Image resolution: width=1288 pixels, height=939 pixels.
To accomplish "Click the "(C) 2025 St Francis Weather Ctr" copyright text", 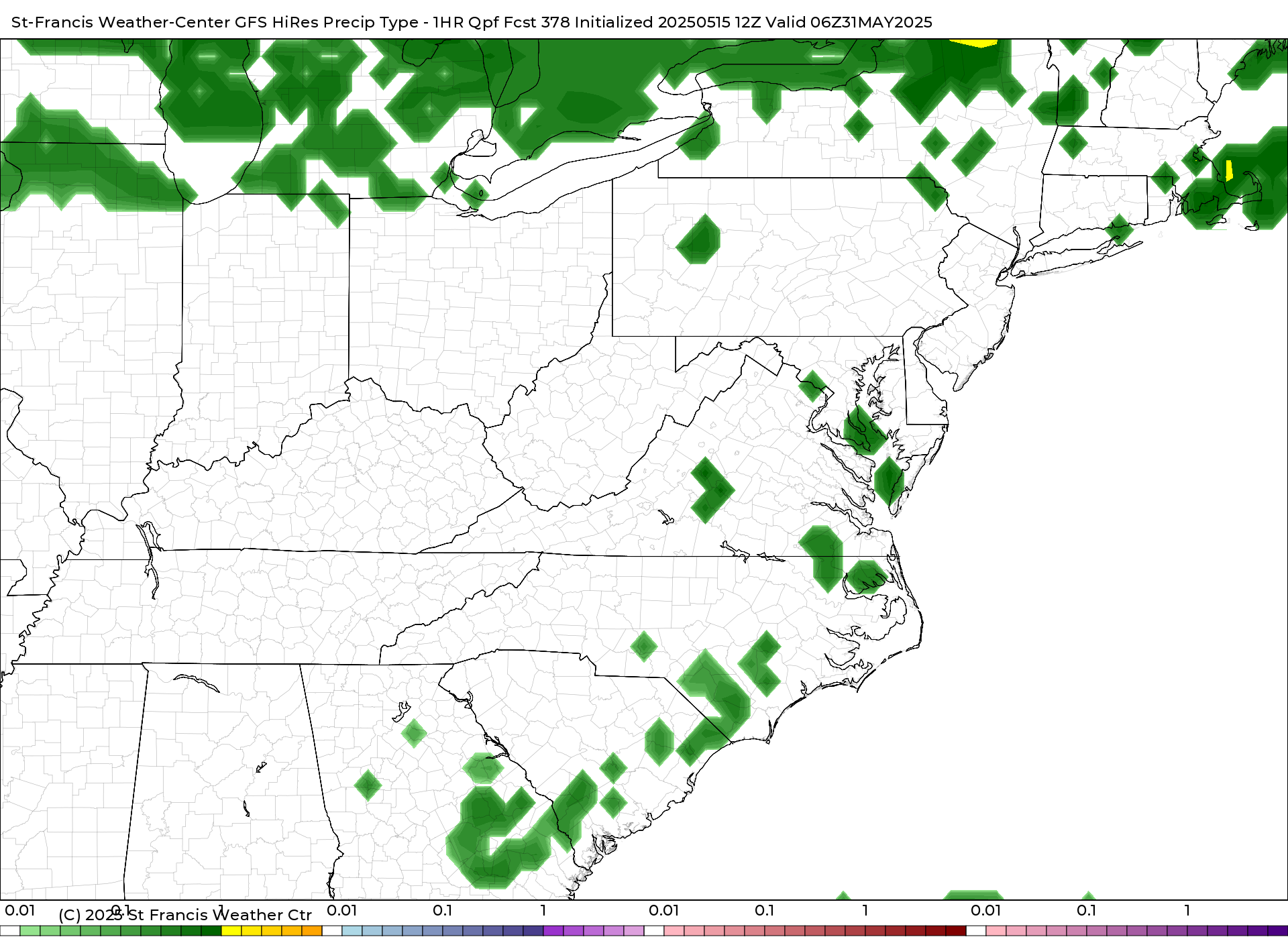I will 185,915.
